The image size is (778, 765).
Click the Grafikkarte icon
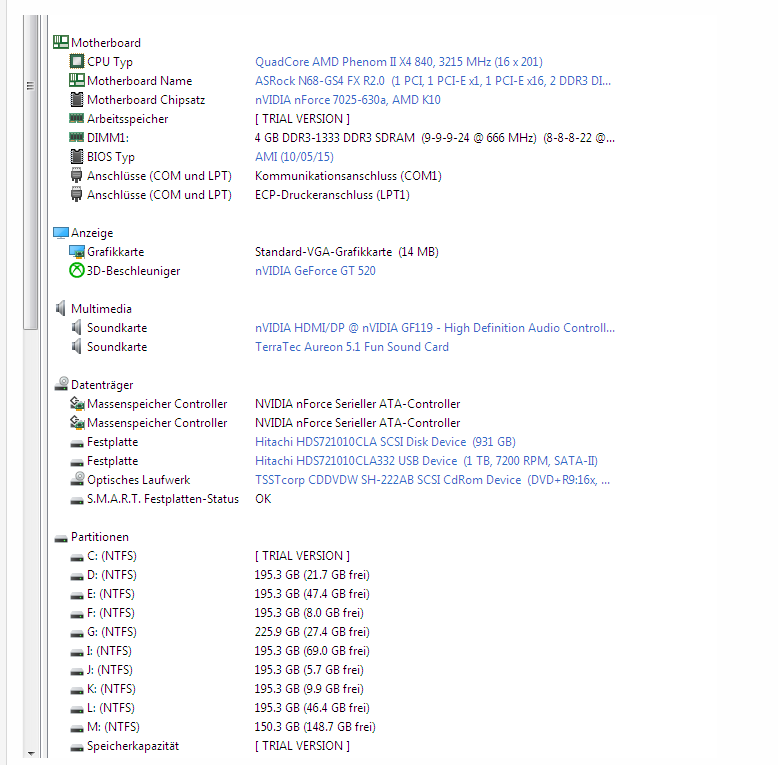tap(77, 252)
